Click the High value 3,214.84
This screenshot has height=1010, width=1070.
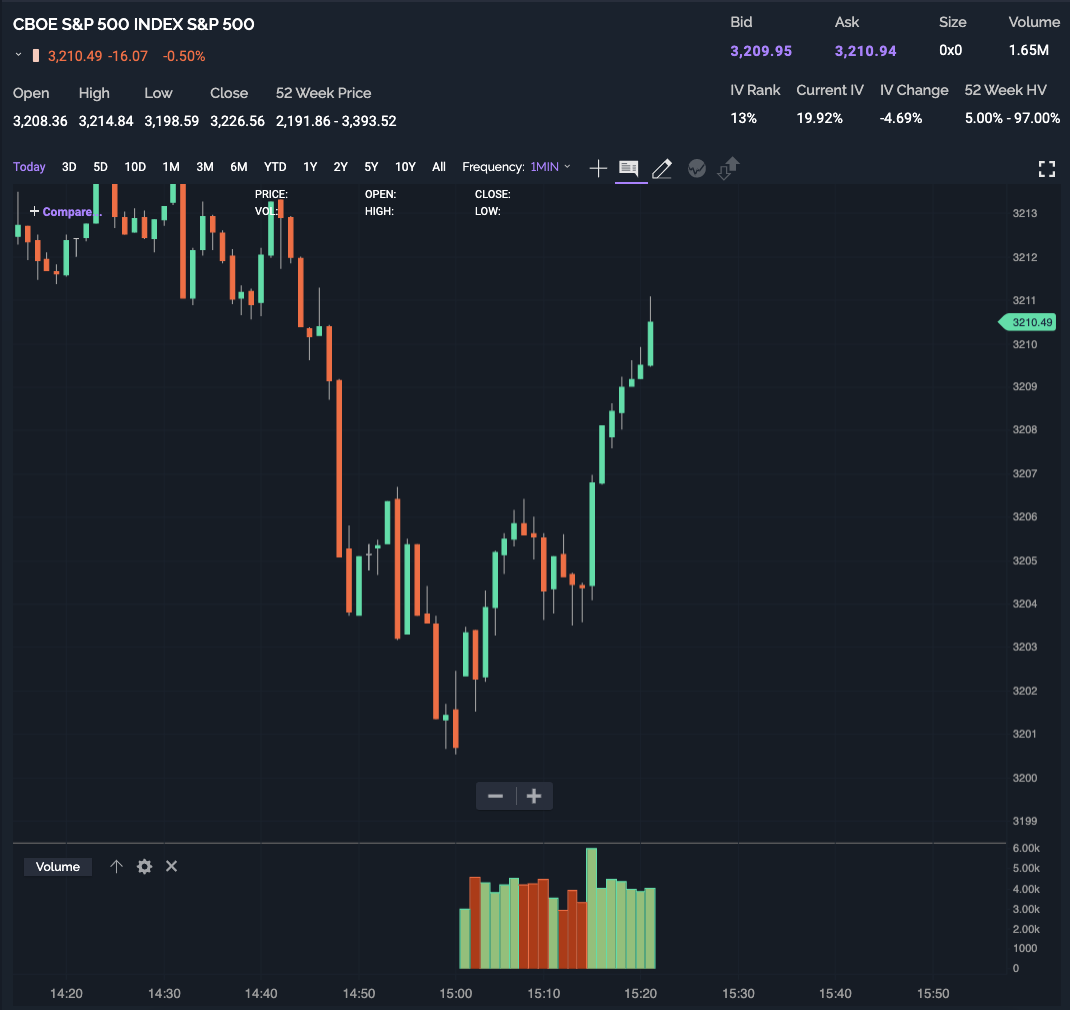106,121
